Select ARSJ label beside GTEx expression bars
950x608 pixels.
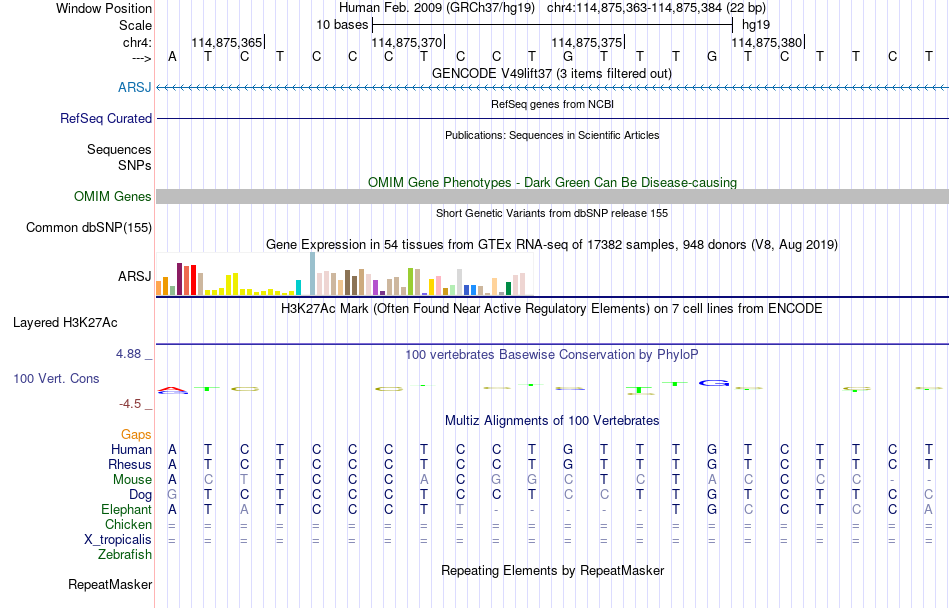(135, 276)
